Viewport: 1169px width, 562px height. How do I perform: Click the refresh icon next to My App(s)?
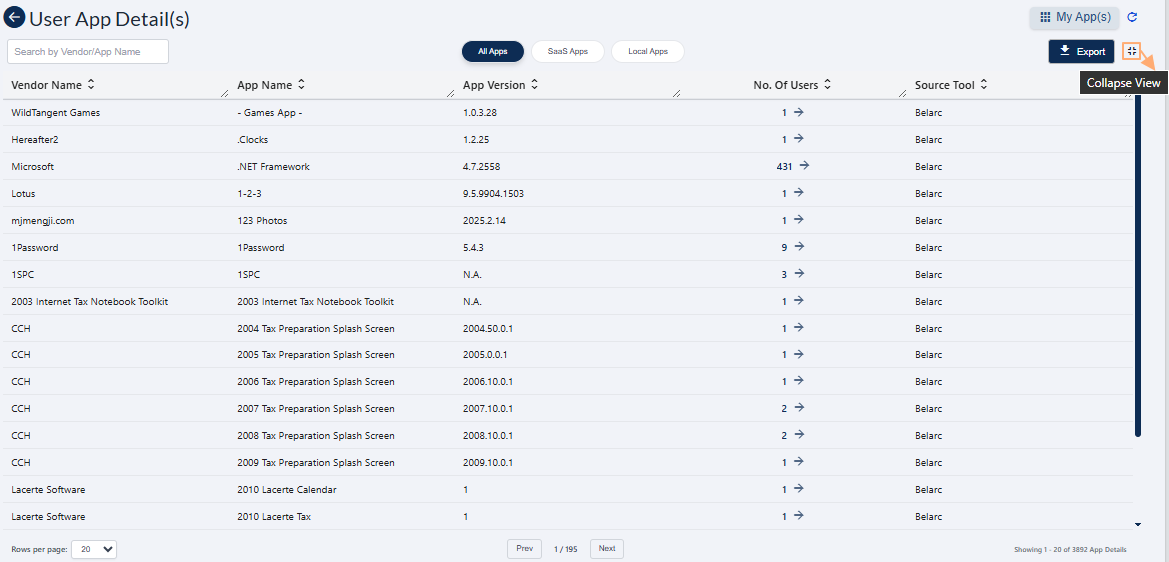pos(1132,17)
